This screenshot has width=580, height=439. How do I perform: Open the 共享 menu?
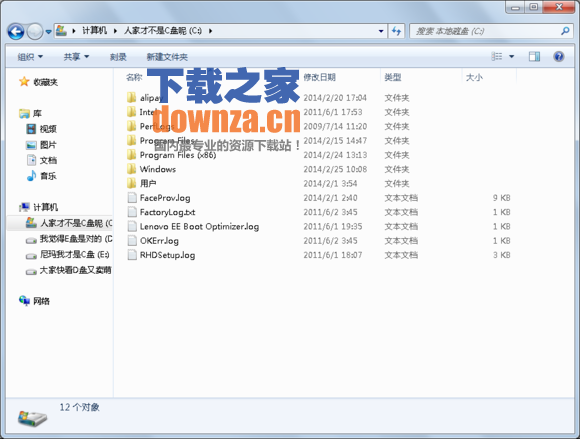(76, 57)
